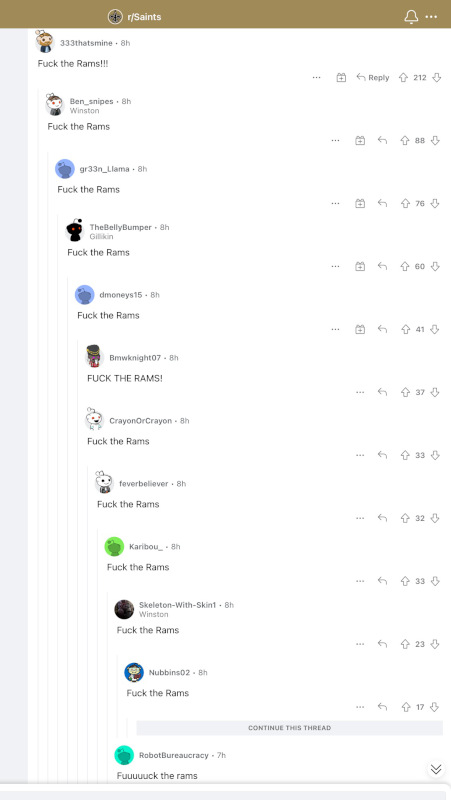The image size is (451, 800).
Task: Click Reply on 333thatsmine's comment
Action: pos(373,78)
